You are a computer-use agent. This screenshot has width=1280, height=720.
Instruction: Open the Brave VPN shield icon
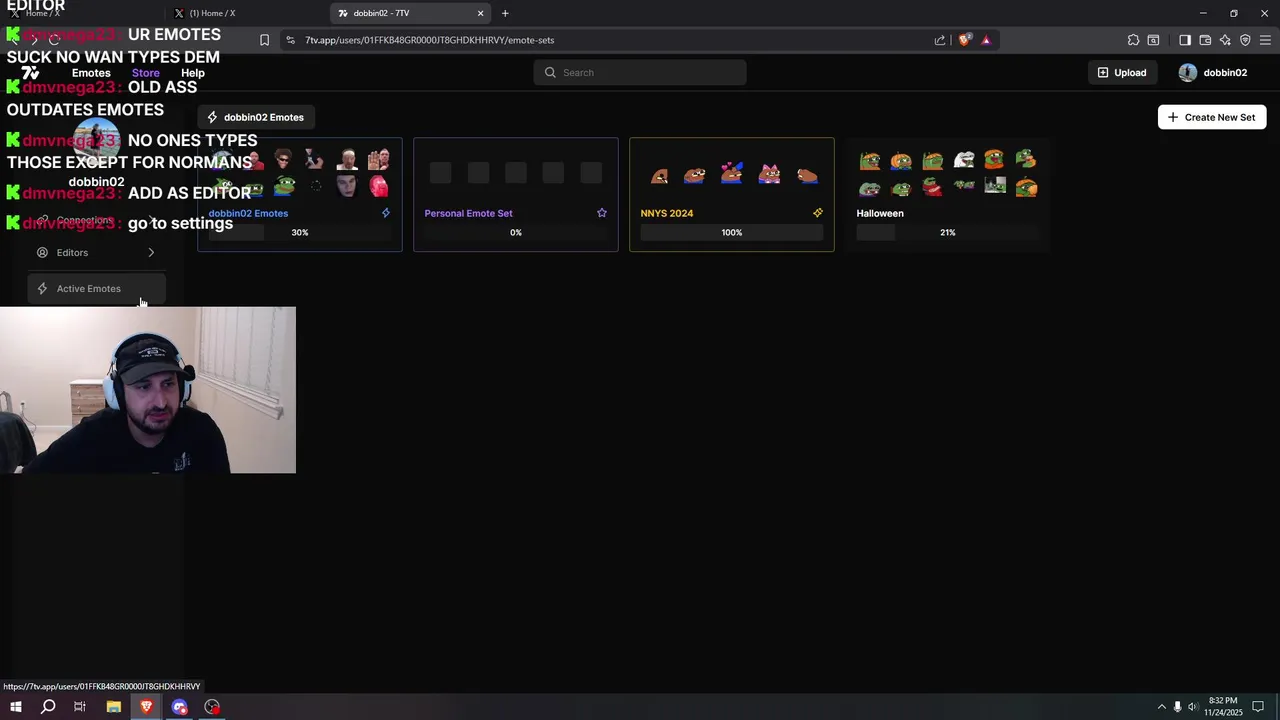point(1245,40)
